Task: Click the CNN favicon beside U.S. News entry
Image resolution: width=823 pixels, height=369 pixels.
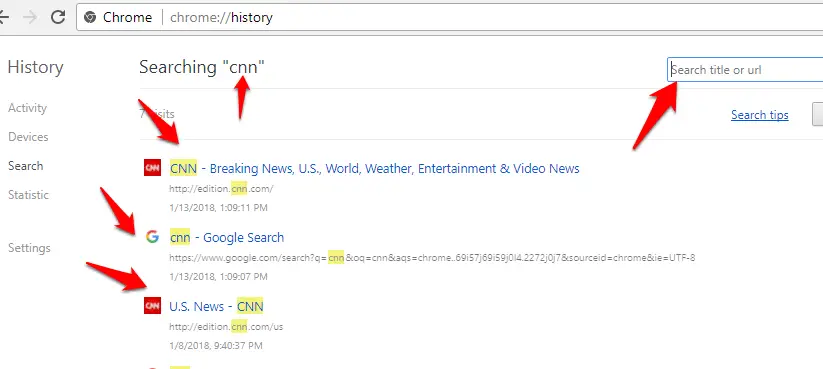Action: [152, 305]
